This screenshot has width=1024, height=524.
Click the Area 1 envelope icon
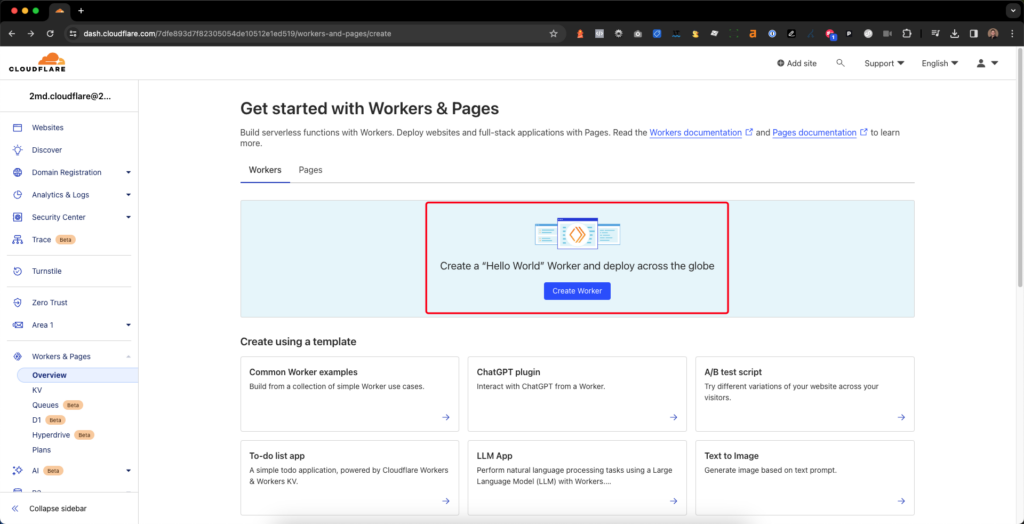point(18,325)
